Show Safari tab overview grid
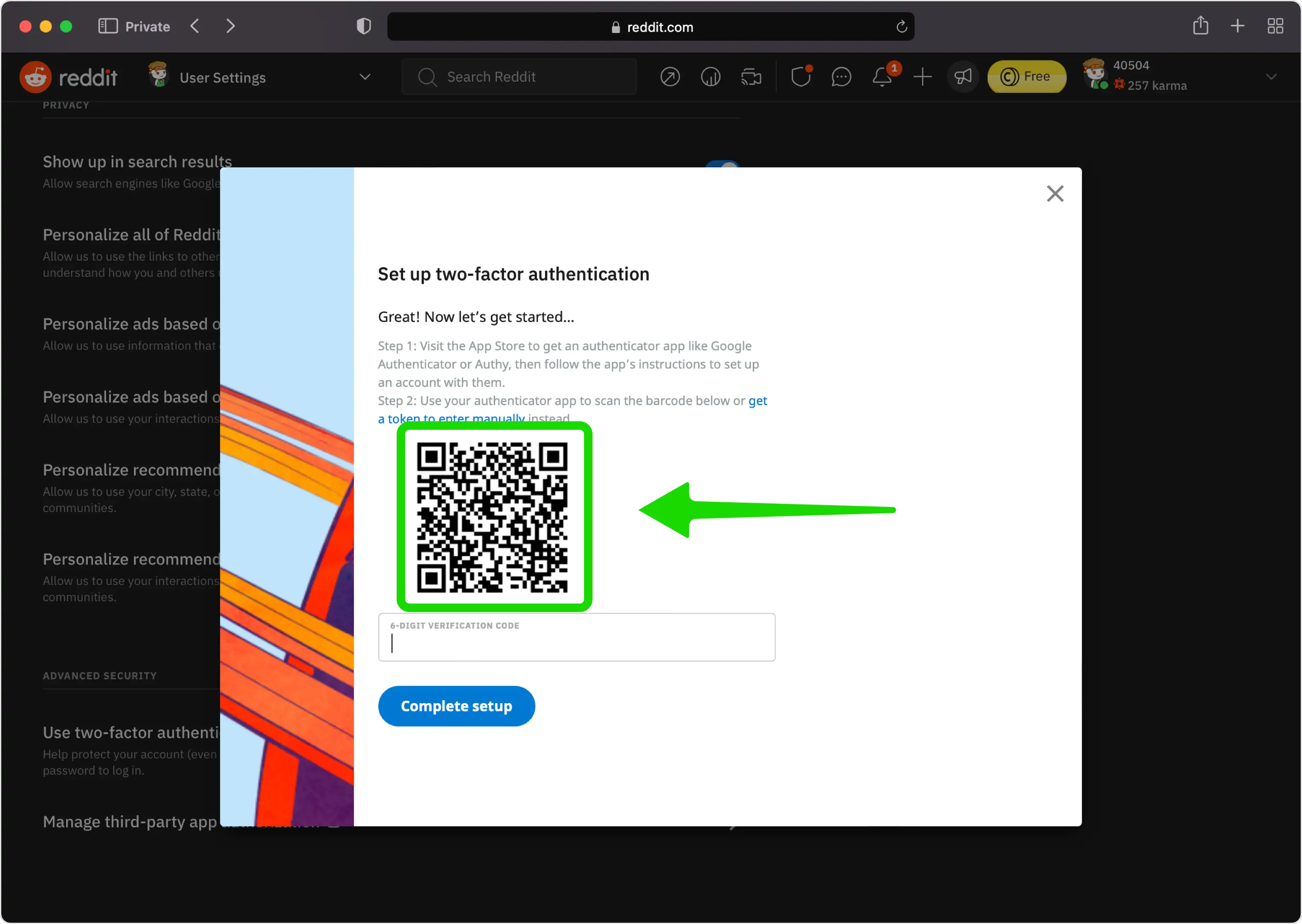Image resolution: width=1302 pixels, height=924 pixels. [x=1275, y=26]
